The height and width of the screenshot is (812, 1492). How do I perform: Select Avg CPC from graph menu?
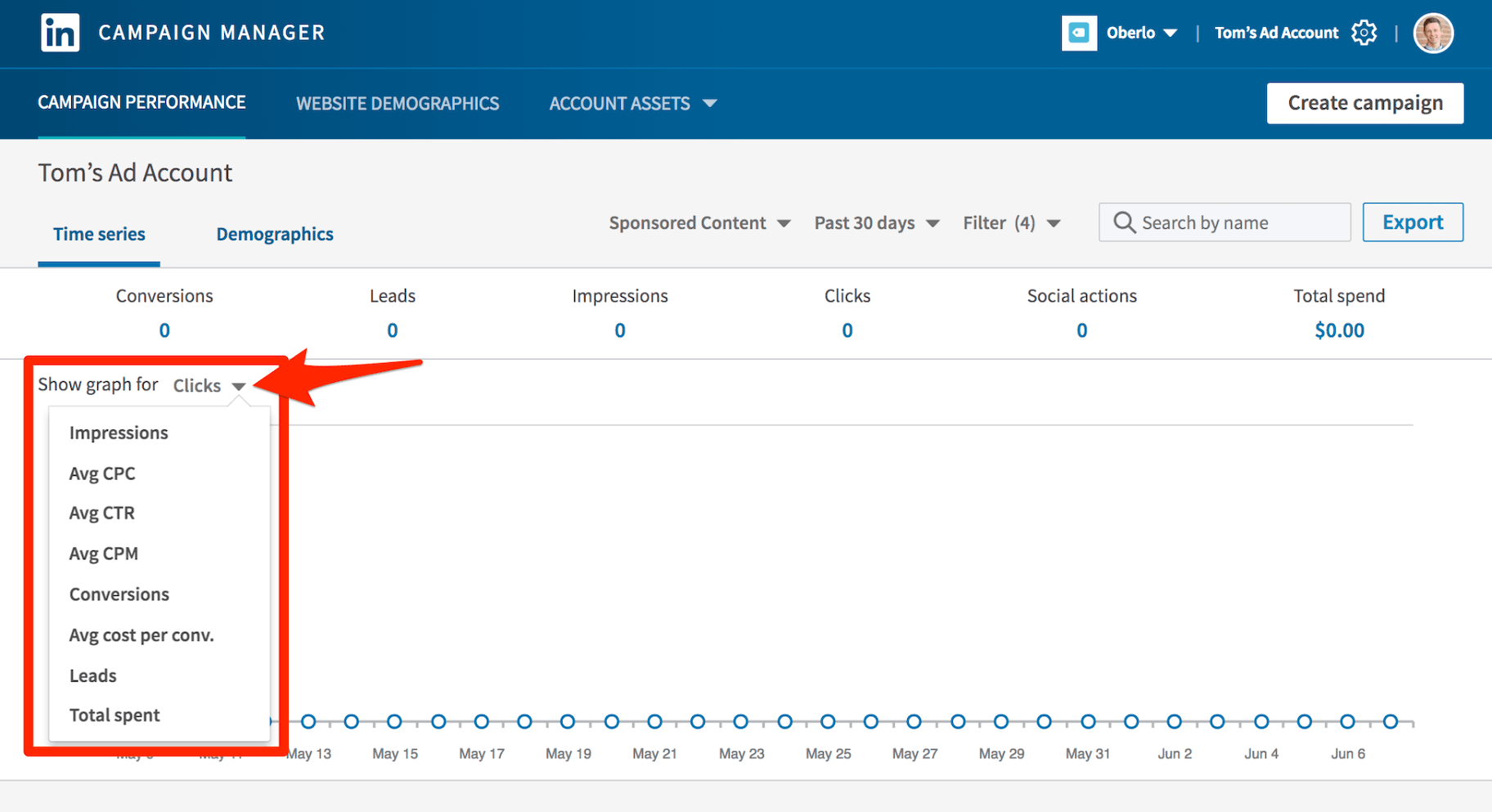point(102,473)
